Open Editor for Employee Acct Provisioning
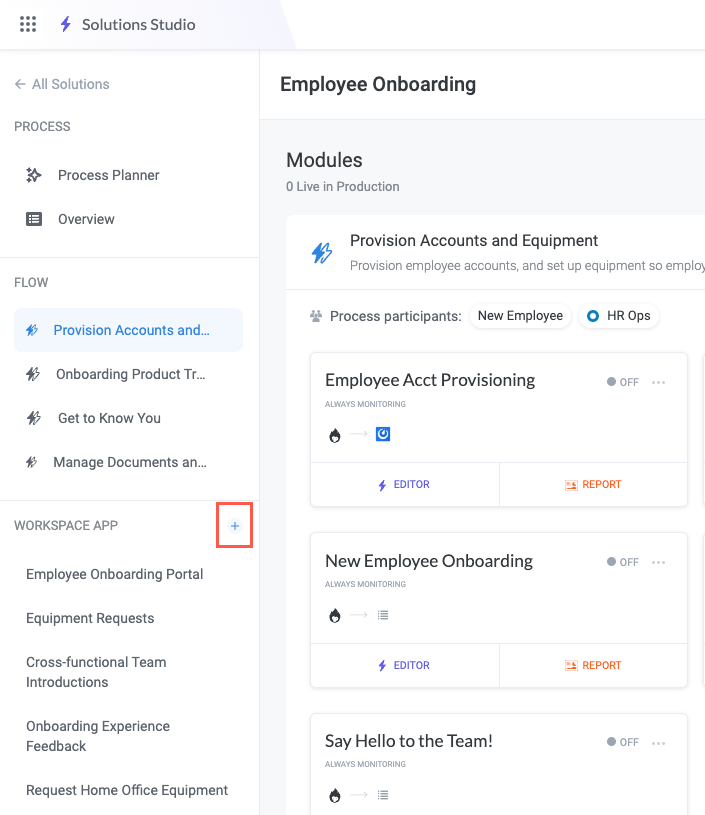 (404, 485)
